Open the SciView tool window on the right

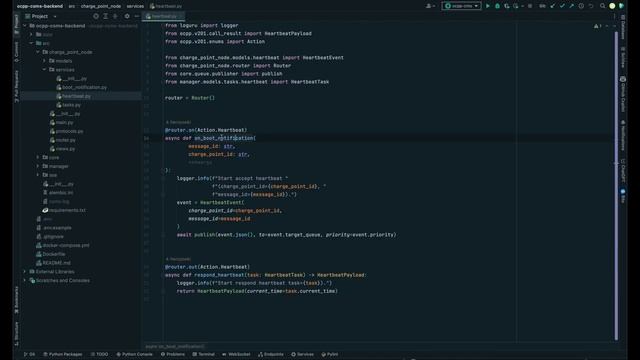623,58
